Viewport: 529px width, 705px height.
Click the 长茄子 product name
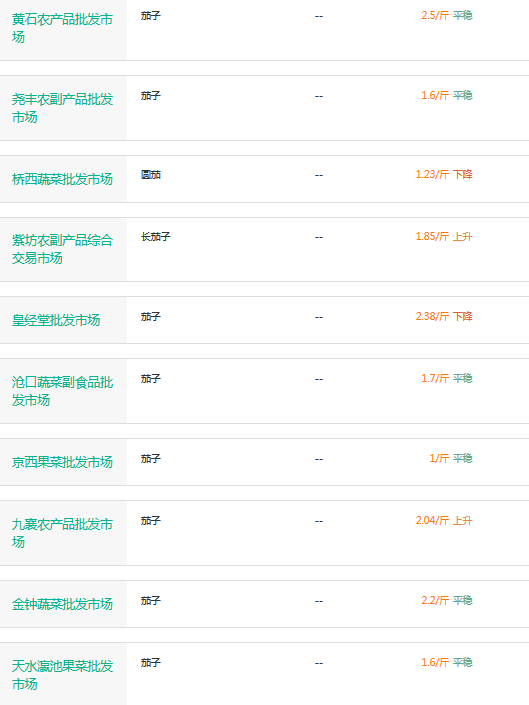click(x=156, y=236)
